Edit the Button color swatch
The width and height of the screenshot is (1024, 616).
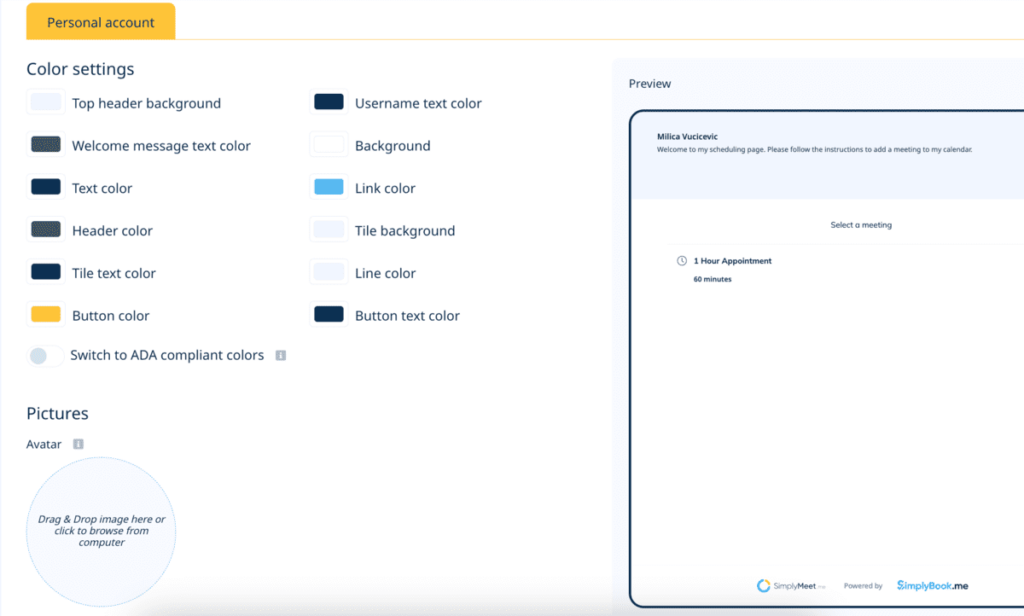click(45, 315)
